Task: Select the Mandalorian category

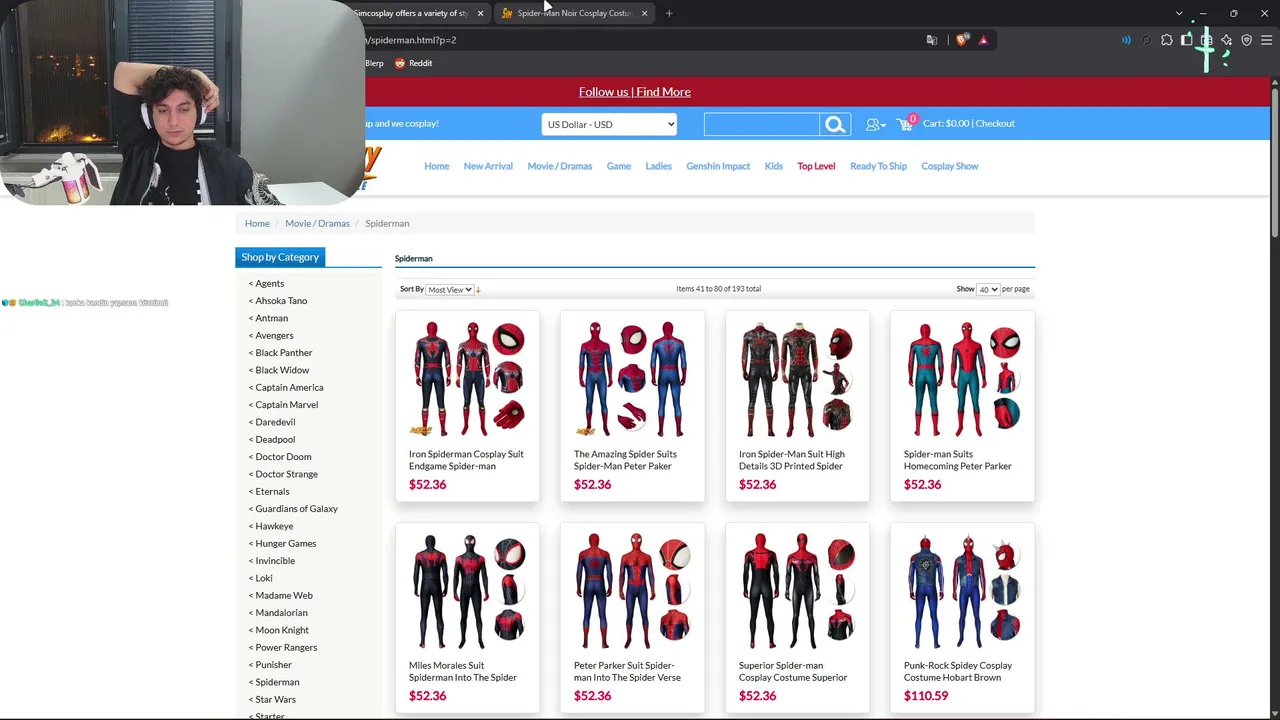Action: tap(281, 613)
